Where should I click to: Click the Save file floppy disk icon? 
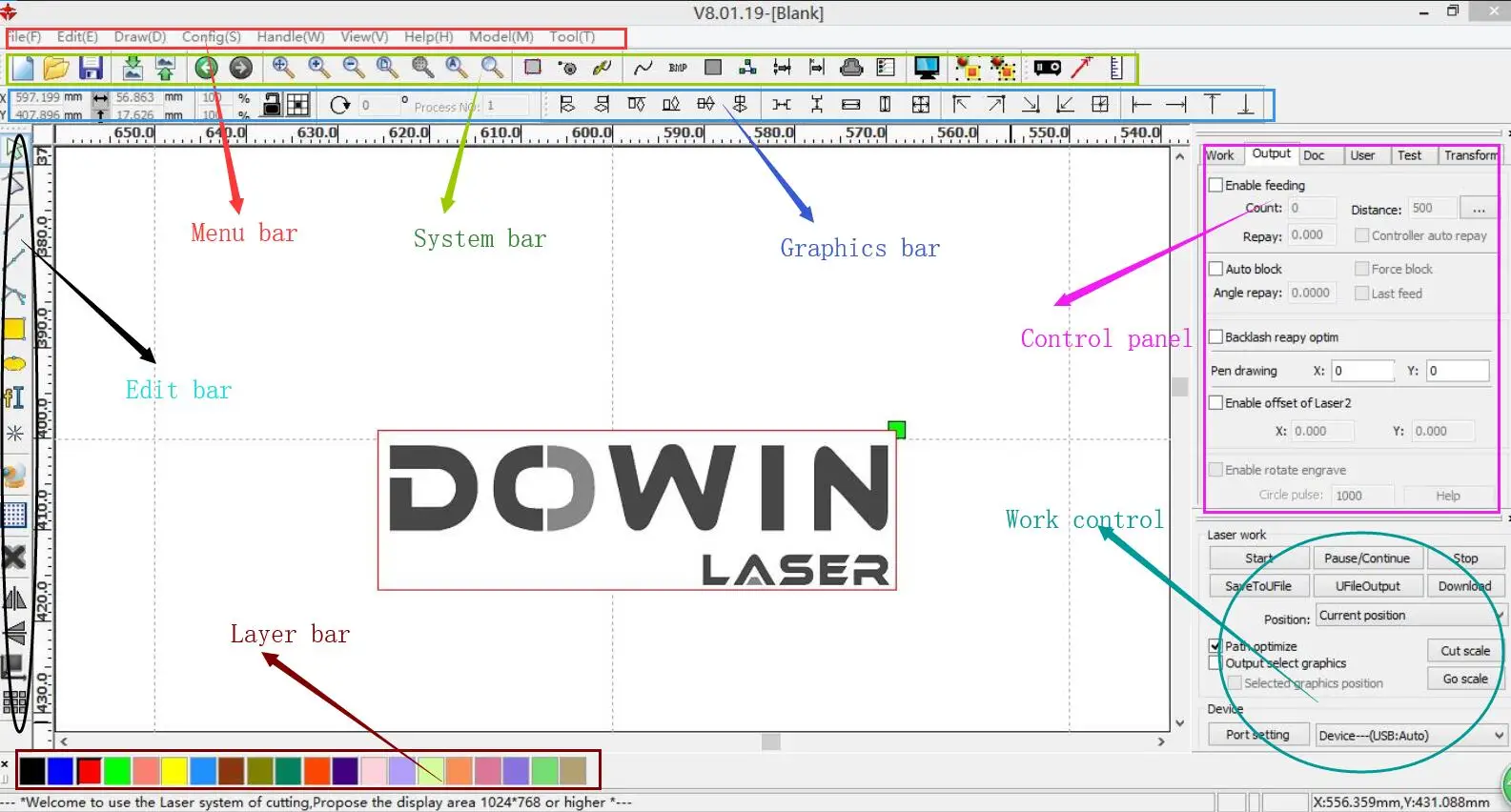coord(91,68)
